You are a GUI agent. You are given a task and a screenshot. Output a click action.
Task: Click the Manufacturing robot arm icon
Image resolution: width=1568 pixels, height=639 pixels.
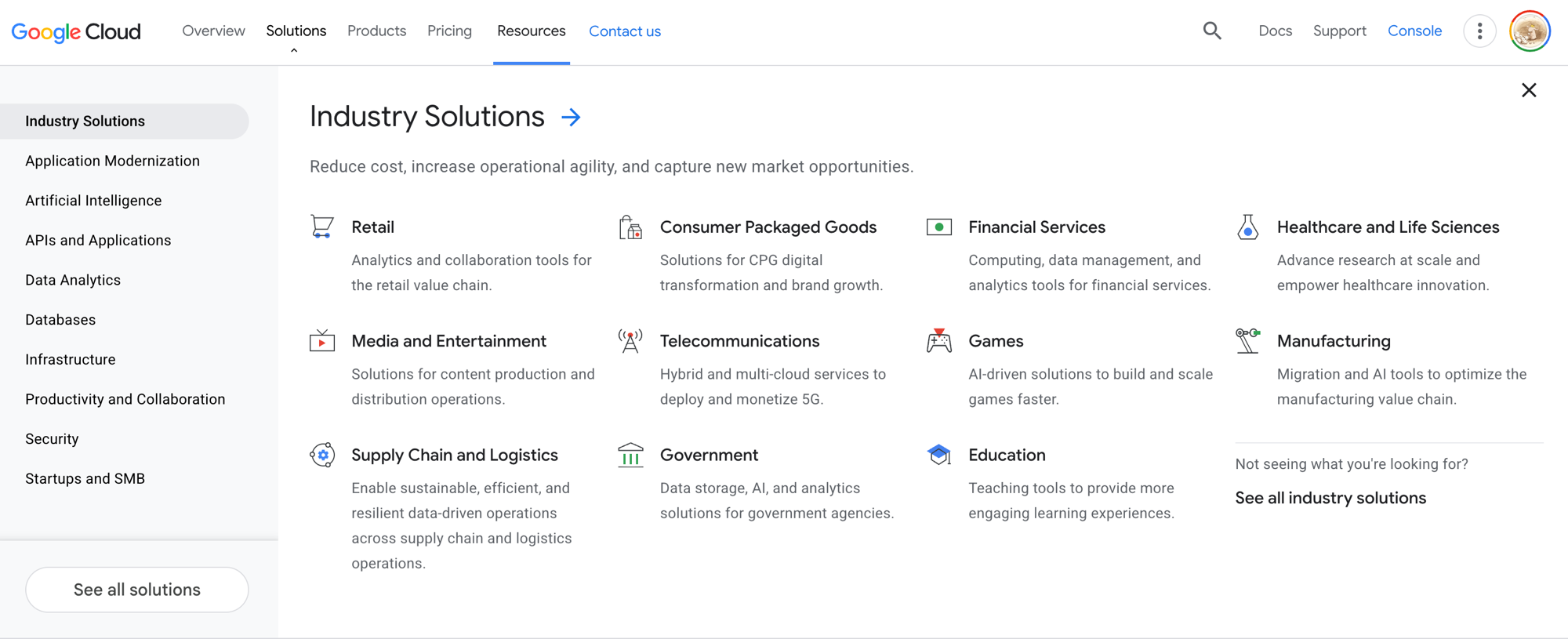click(x=1248, y=340)
